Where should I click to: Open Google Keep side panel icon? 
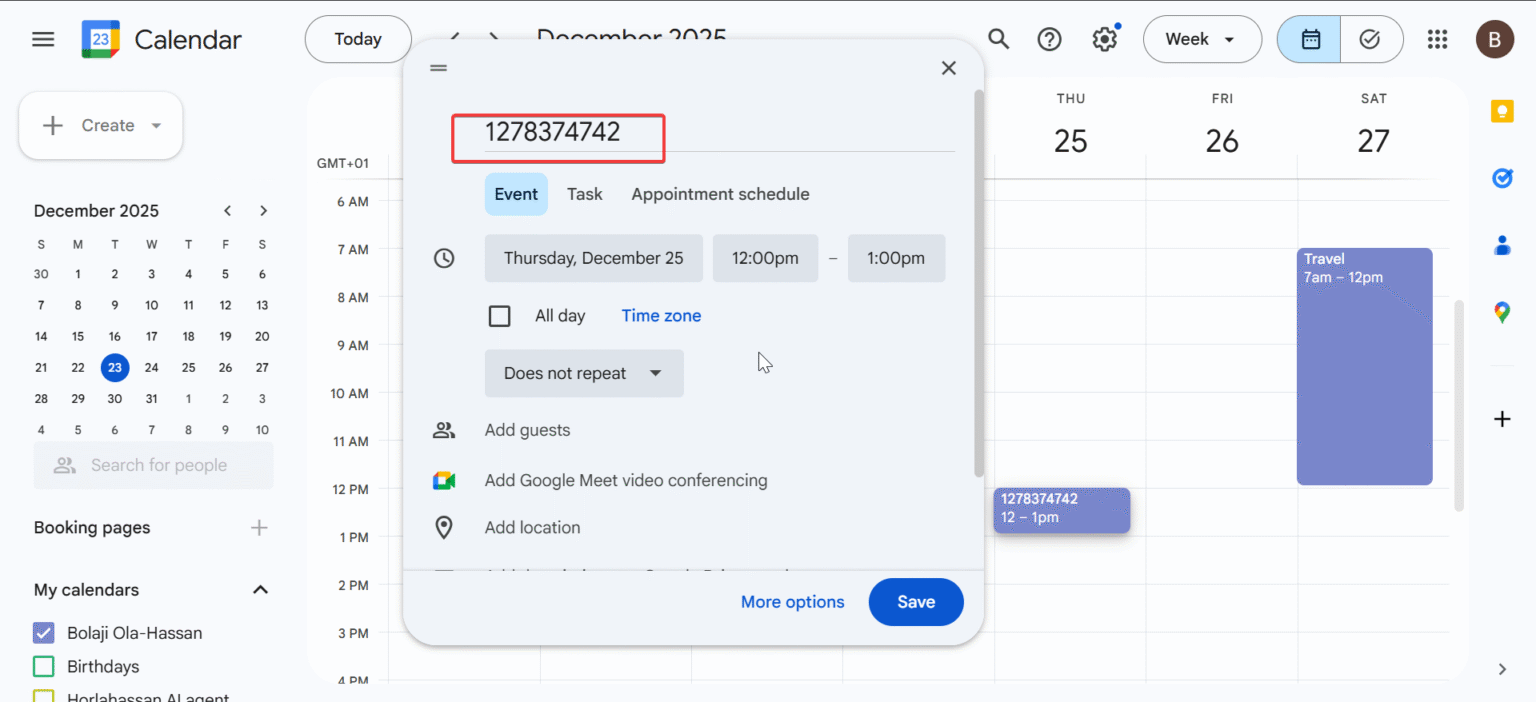click(1501, 111)
